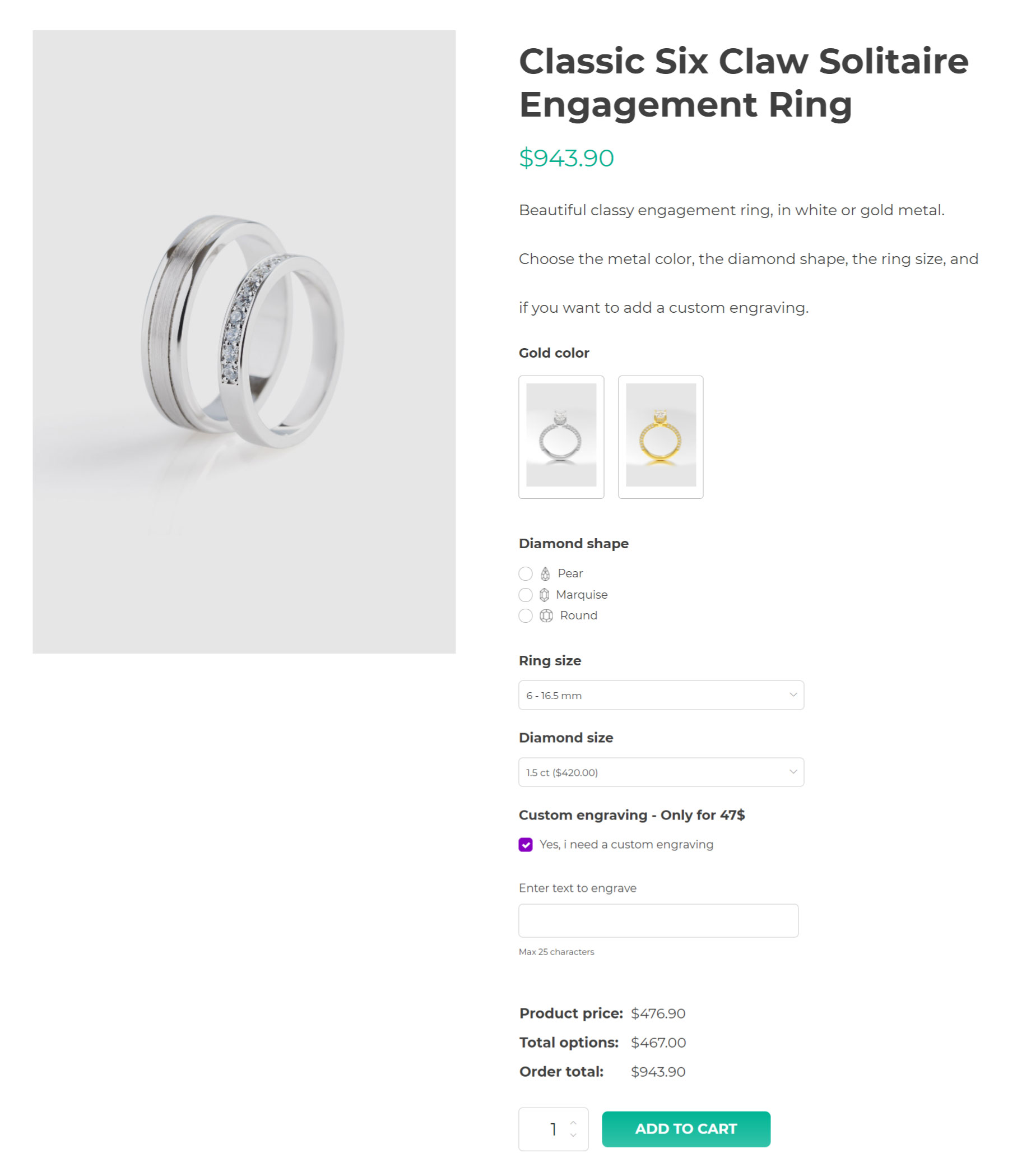Image resolution: width=1031 pixels, height=1176 pixels.
Task: Click the Round diamond shape icon
Action: pyautogui.click(x=546, y=615)
